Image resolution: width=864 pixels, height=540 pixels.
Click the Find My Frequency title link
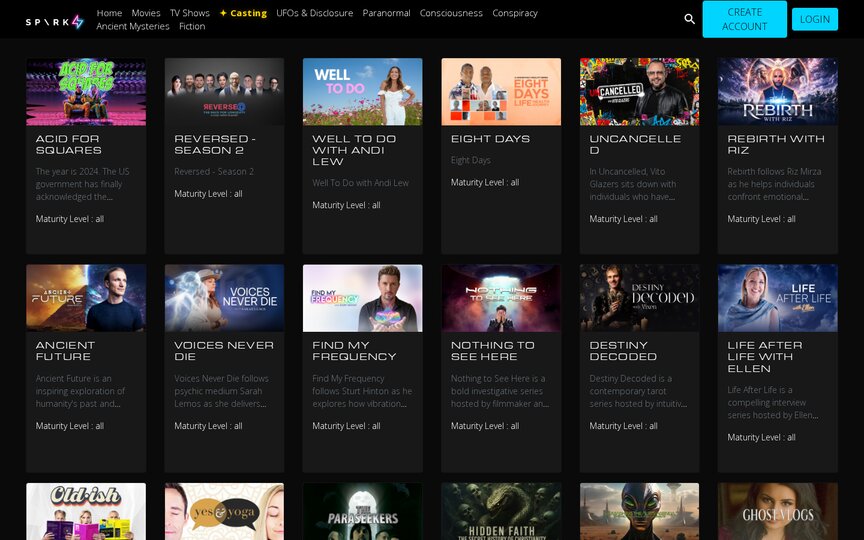tap(354, 351)
